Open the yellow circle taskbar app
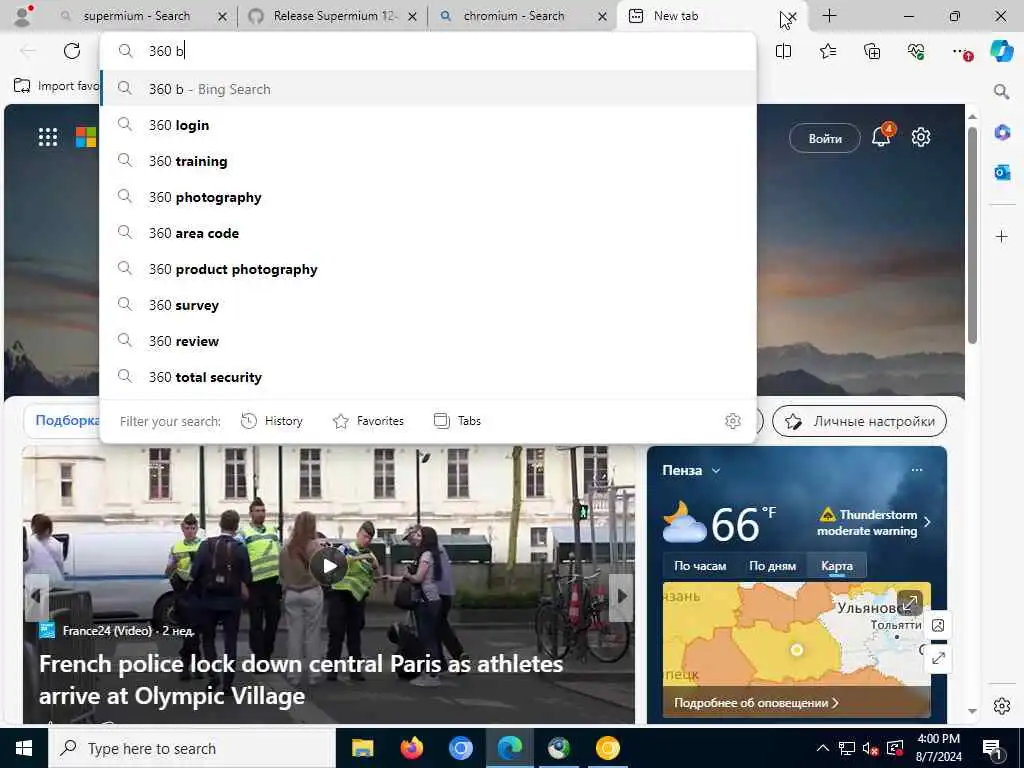Screen dimensions: 1024x768 point(607,748)
